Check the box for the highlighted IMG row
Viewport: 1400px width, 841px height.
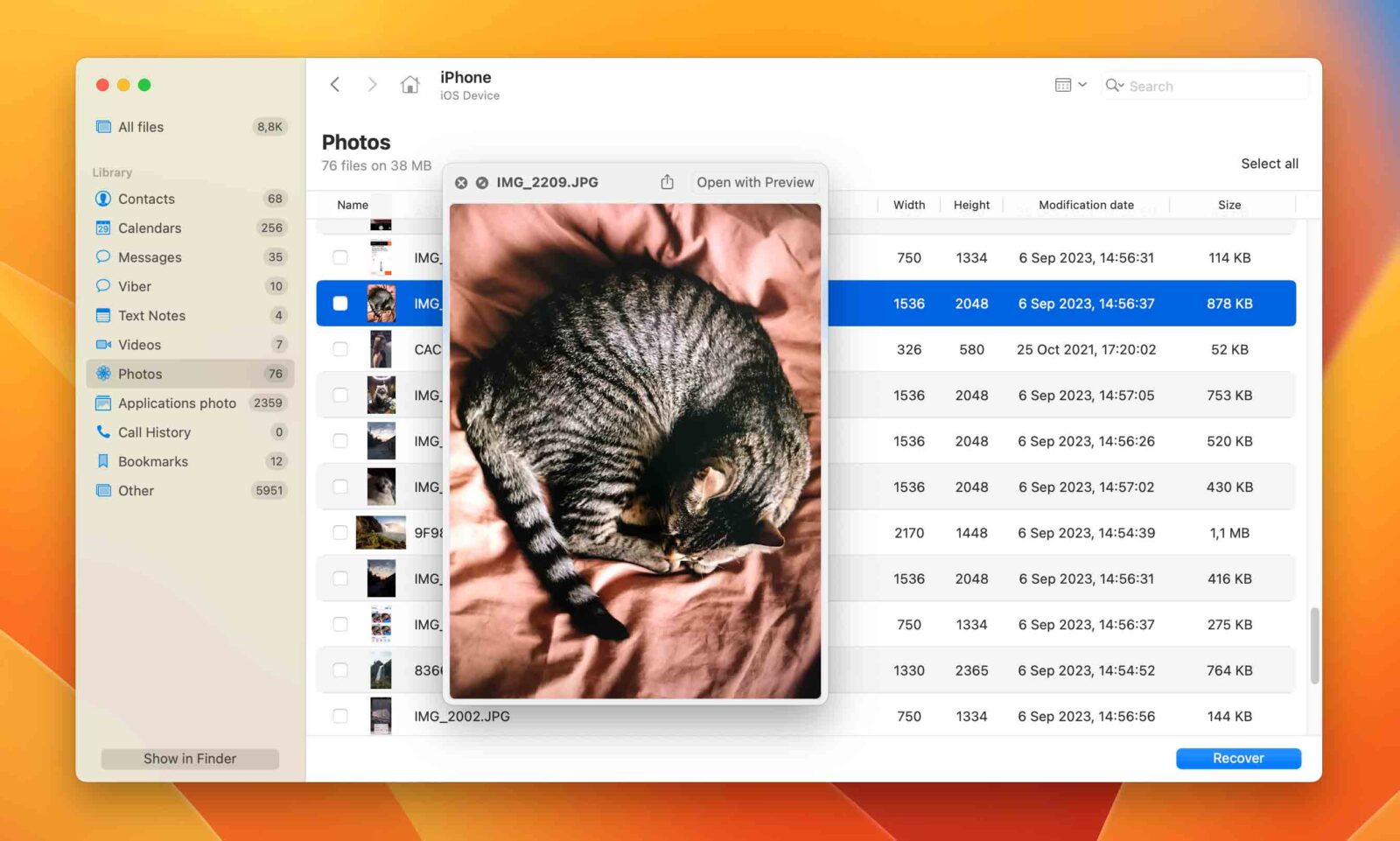coord(340,303)
